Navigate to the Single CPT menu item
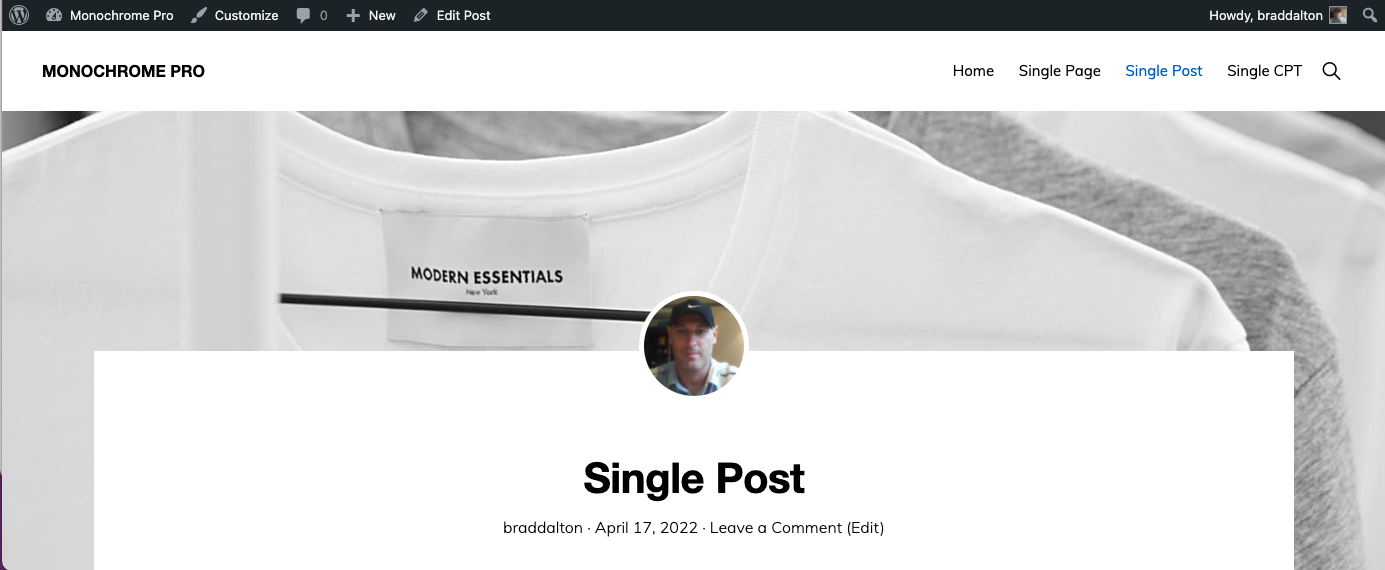1385x570 pixels. 1264,71
